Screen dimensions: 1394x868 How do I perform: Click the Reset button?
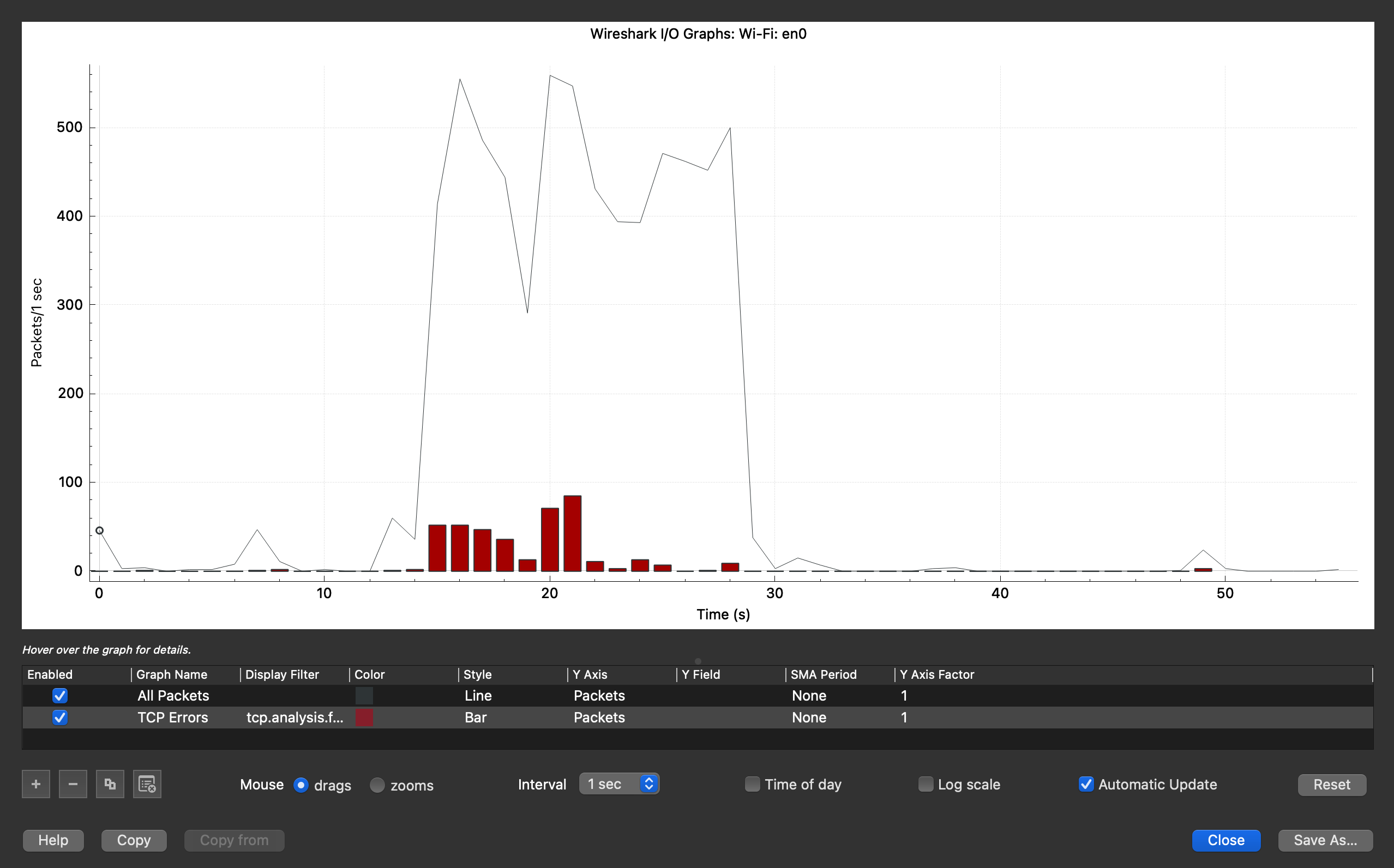coord(1331,785)
